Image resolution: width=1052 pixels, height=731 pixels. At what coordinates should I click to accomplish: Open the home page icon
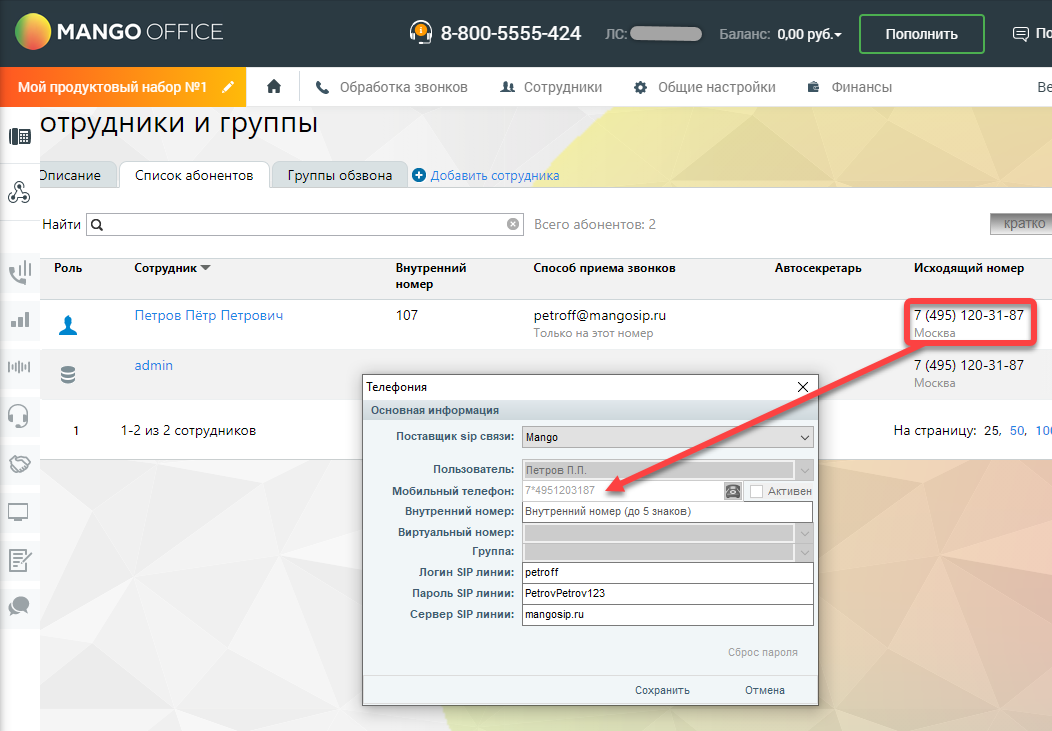[274, 87]
